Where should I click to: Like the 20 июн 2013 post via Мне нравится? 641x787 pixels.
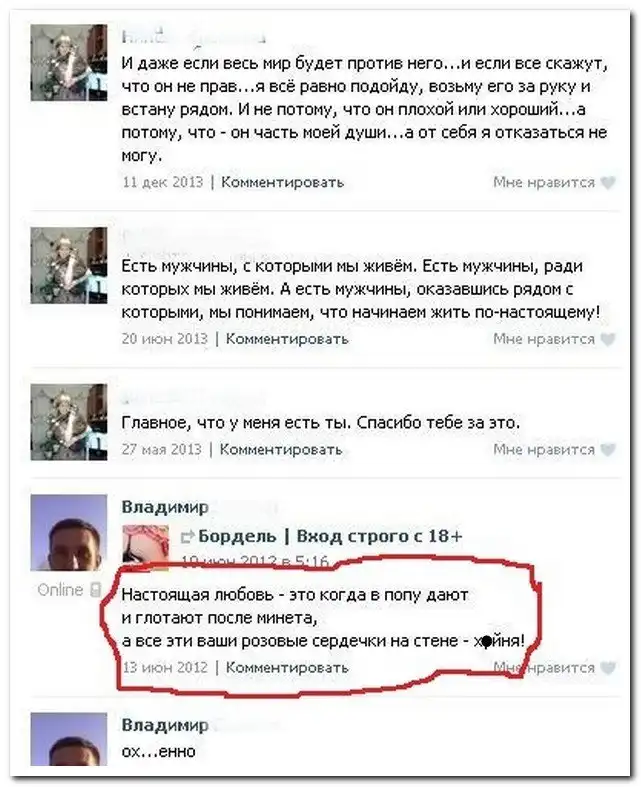(x=544, y=339)
